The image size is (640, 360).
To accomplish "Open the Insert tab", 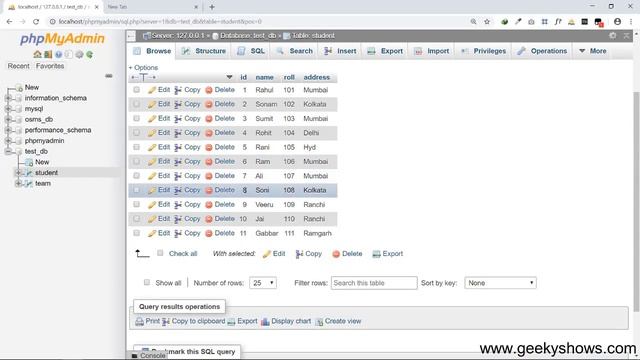I will [340, 51].
